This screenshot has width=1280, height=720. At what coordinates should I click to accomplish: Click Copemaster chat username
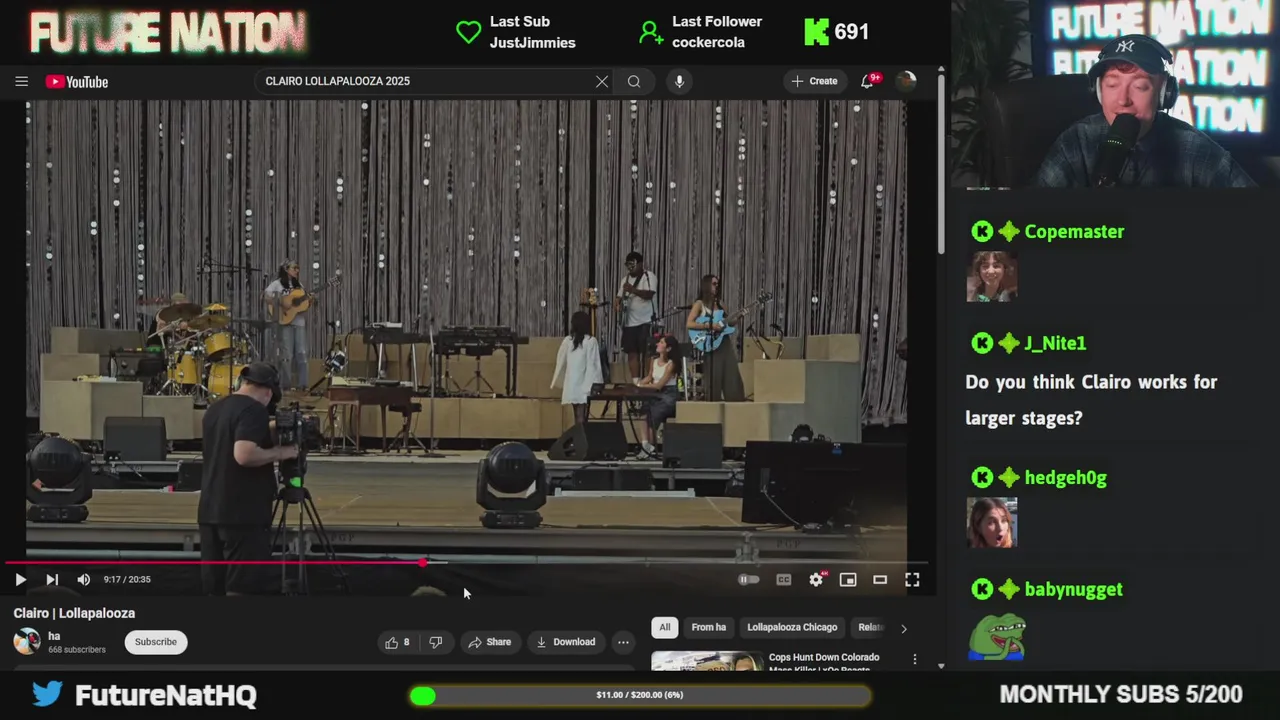(1074, 232)
